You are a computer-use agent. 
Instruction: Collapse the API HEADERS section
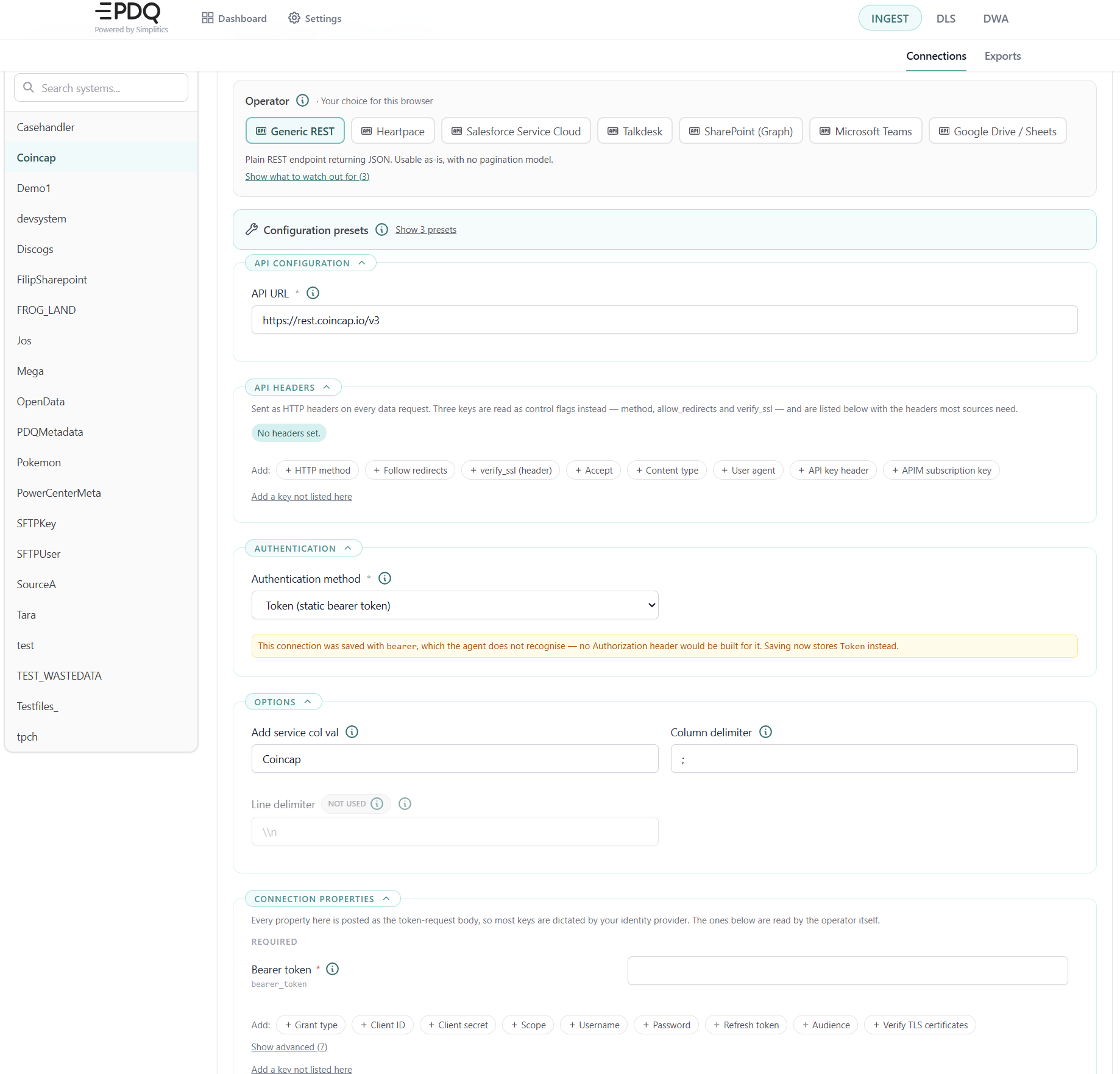[292, 388]
